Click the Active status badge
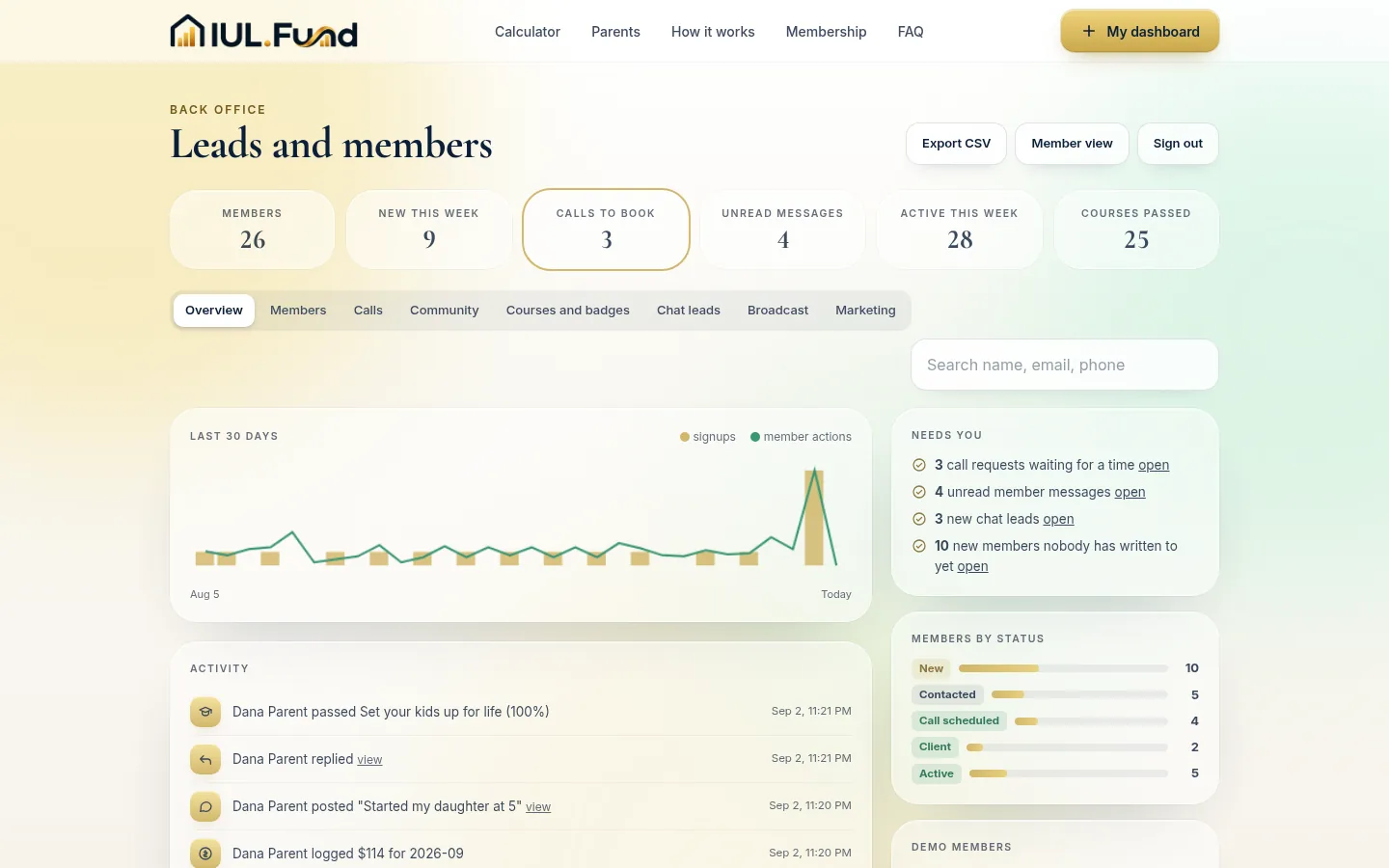The height and width of the screenshot is (868, 1389). (936, 773)
